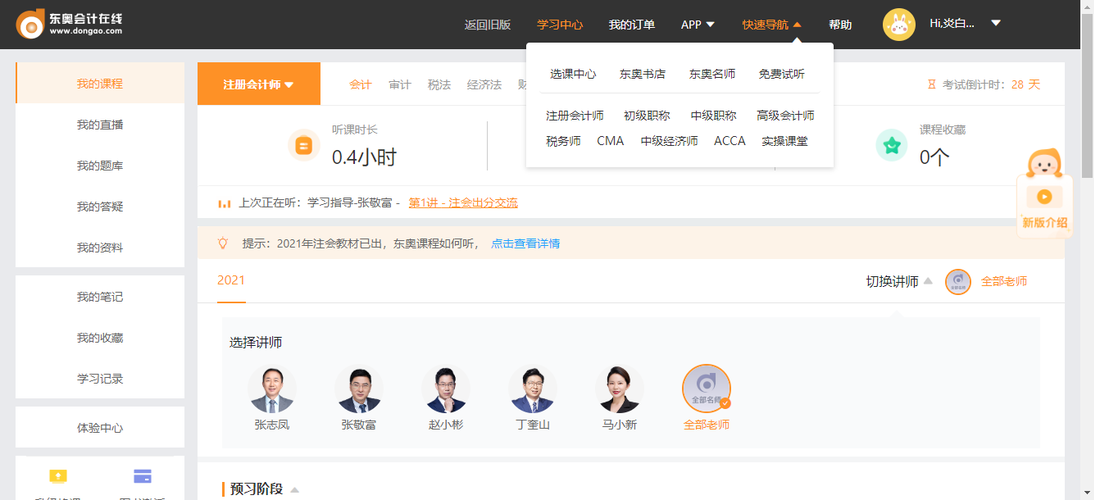Screen dimensions: 1094x500
Task: Open 我的笔记 in the sidebar
Action: (x=100, y=296)
